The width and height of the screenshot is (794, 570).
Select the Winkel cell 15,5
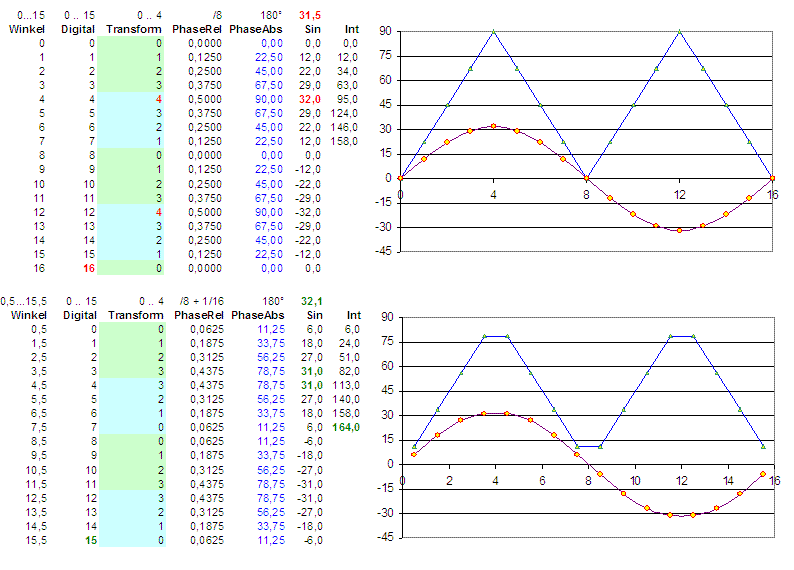point(36,540)
